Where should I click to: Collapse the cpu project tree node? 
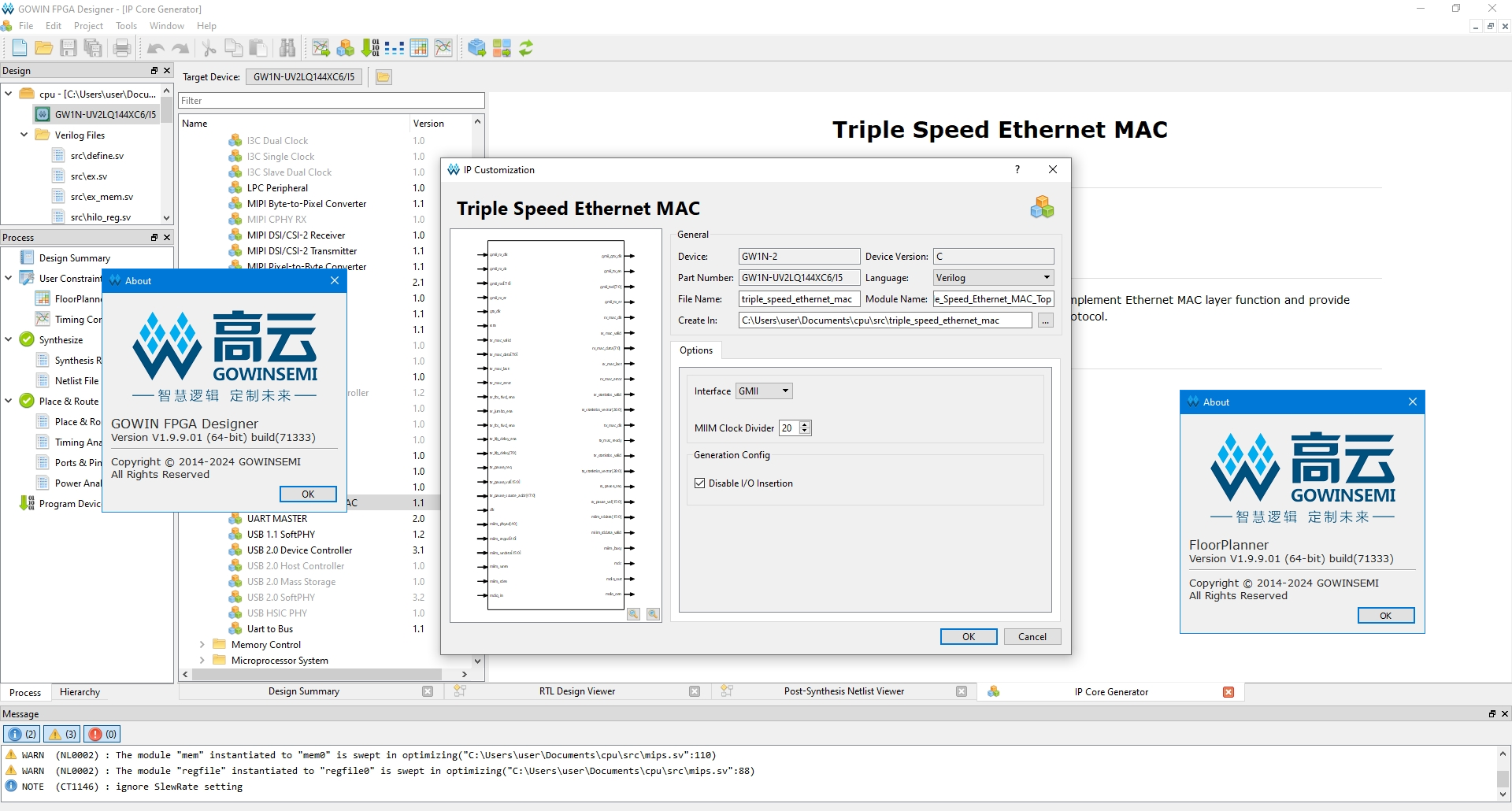(9, 94)
